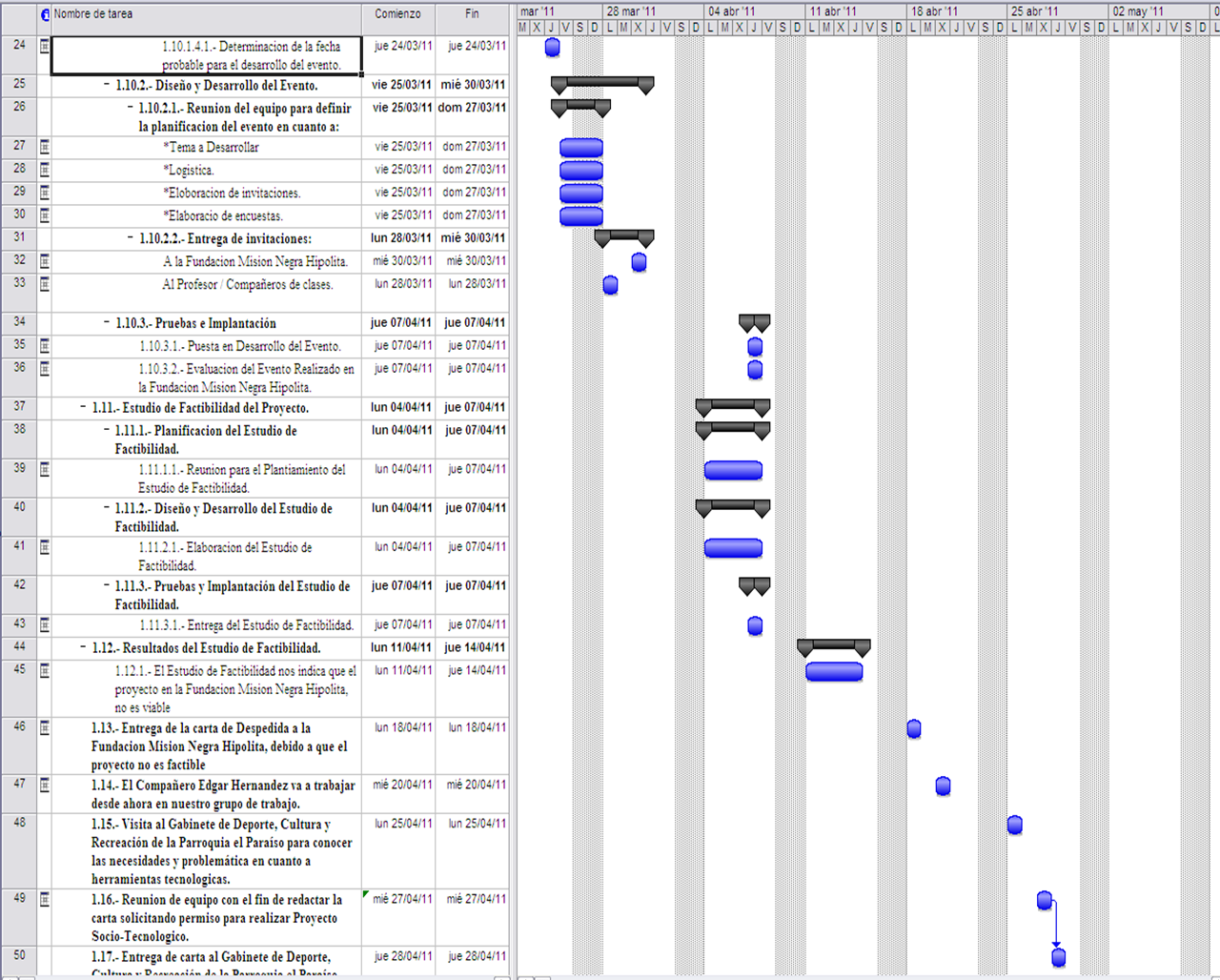Click start date 'lun 11/04/11' in row 45
Screen dimensions: 1220x980
click(x=403, y=670)
